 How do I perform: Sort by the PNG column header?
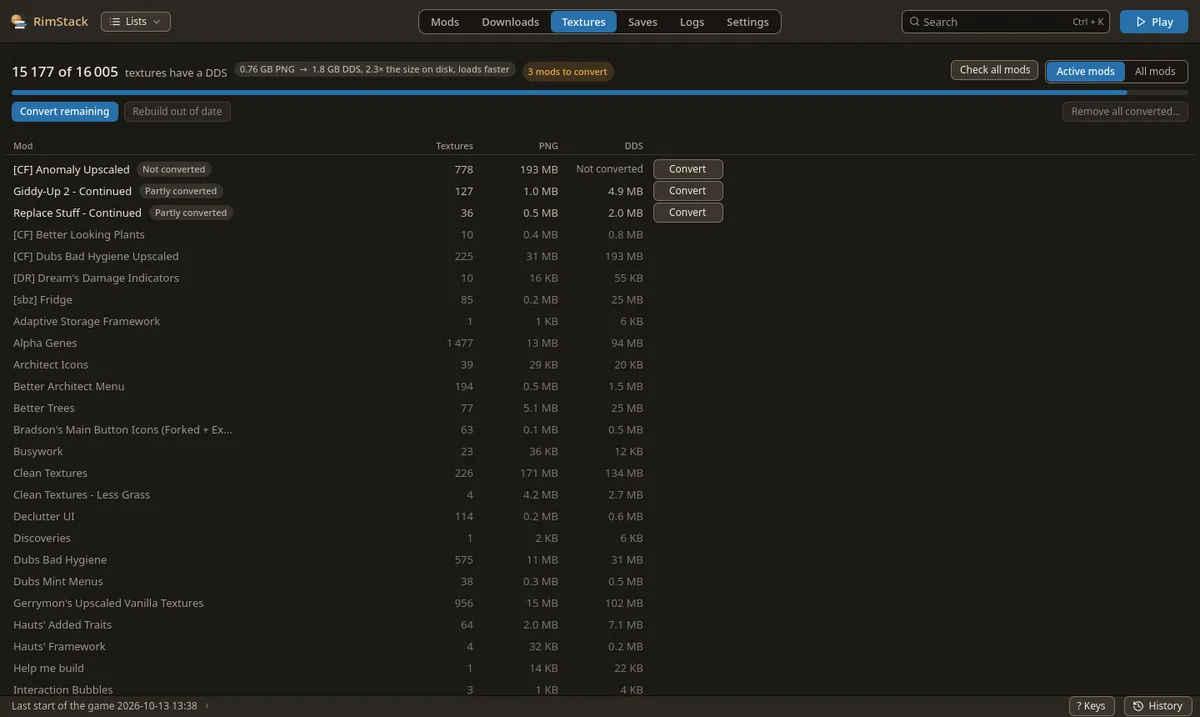coord(548,146)
